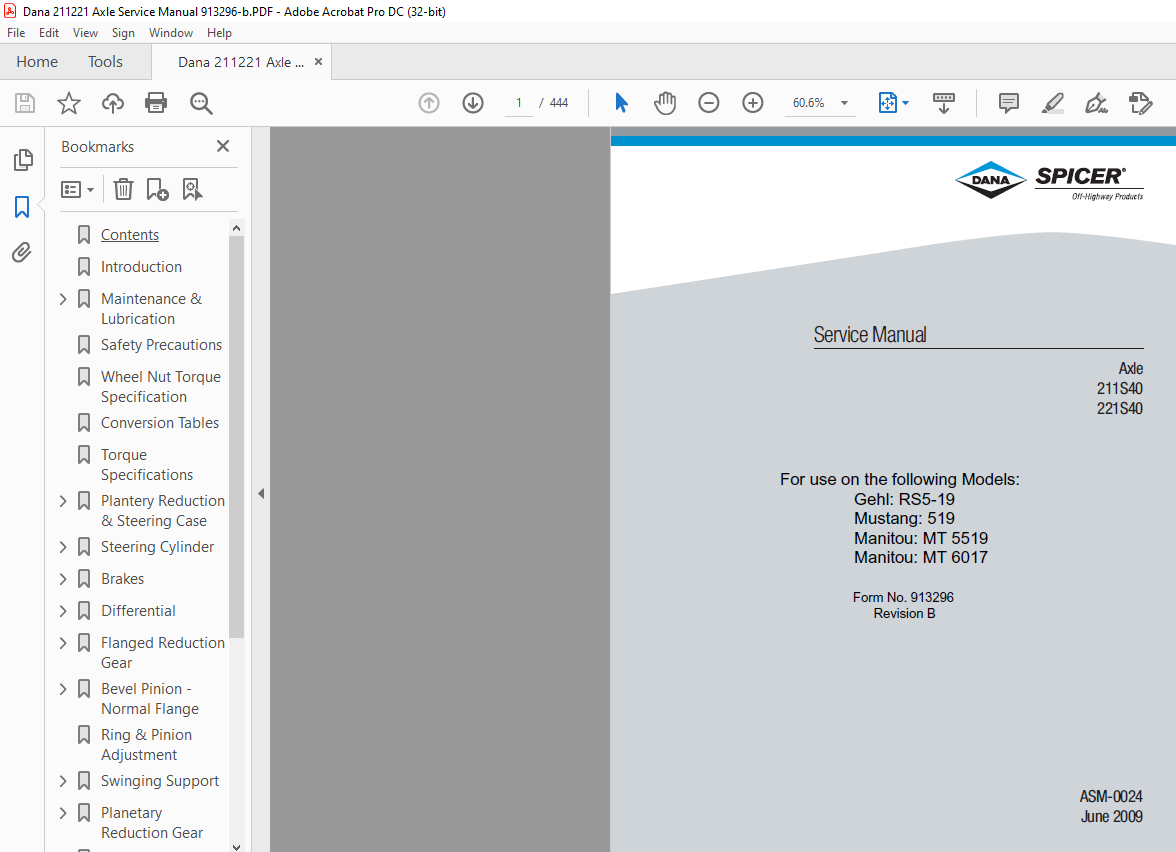1176x852 pixels.
Task: Expand Swinging Support bookmark
Action: (x=63, y=782)
